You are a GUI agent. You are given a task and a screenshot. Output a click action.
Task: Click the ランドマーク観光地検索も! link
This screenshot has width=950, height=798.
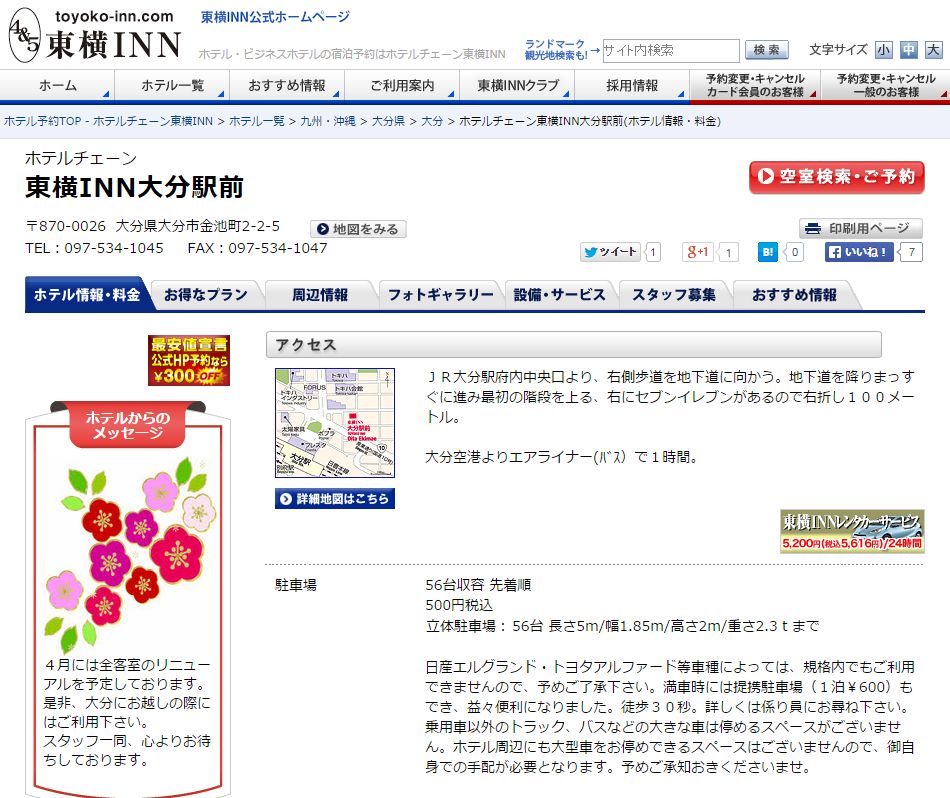click(x=556, y=50)
